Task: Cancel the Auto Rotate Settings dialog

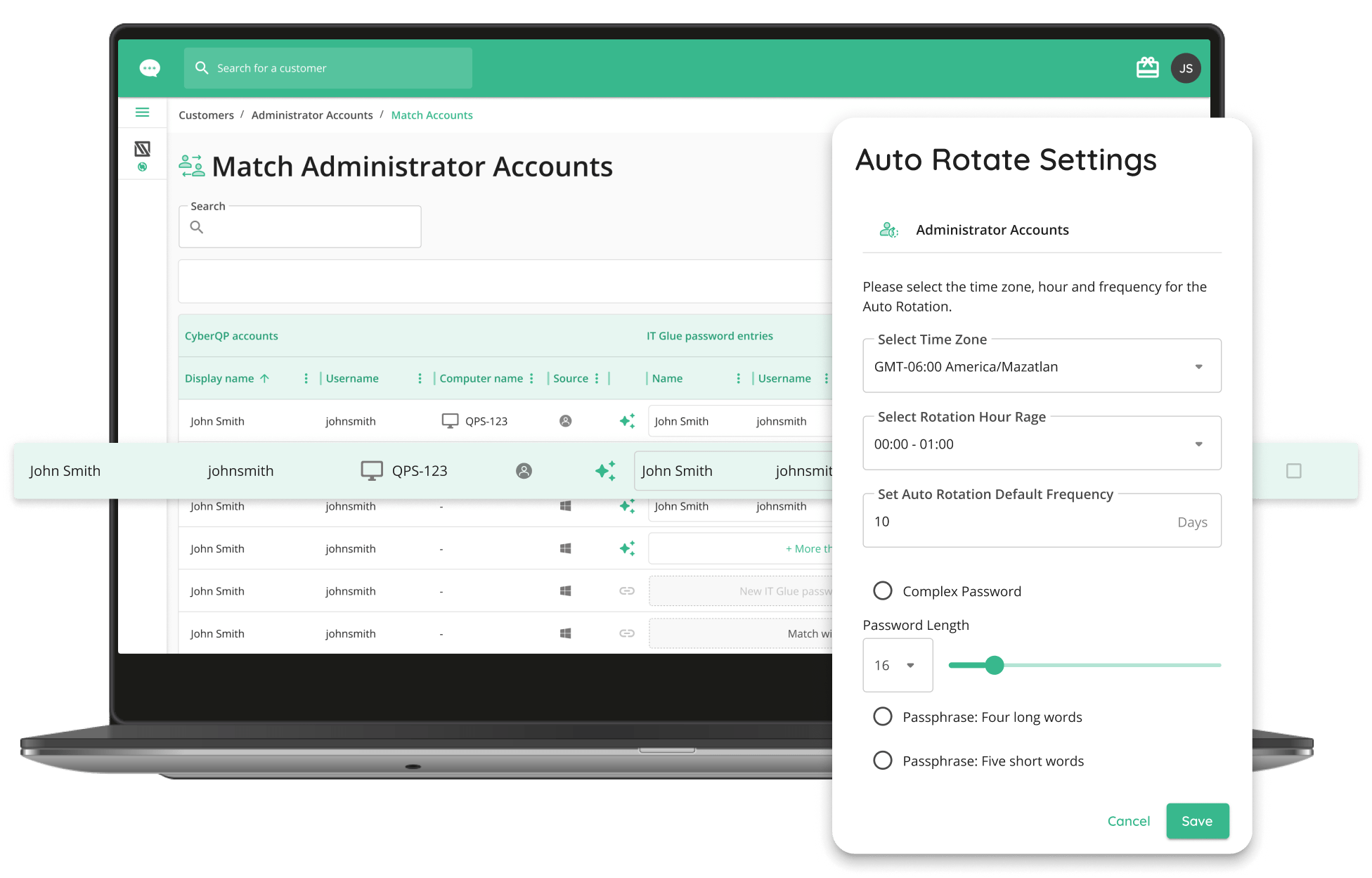Action: tap(1128, 821)
